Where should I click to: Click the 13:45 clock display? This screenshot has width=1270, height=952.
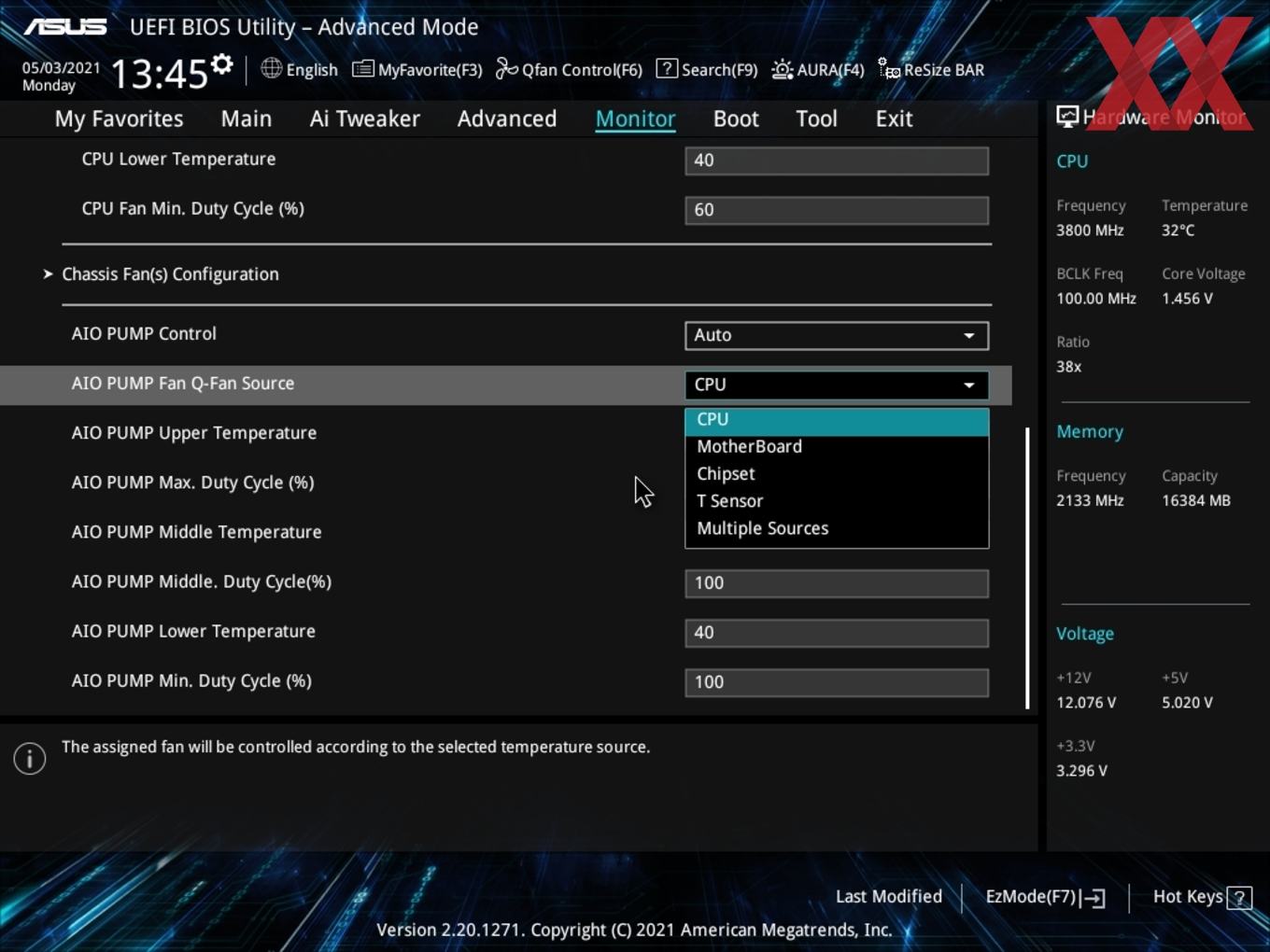click(159, 74)
